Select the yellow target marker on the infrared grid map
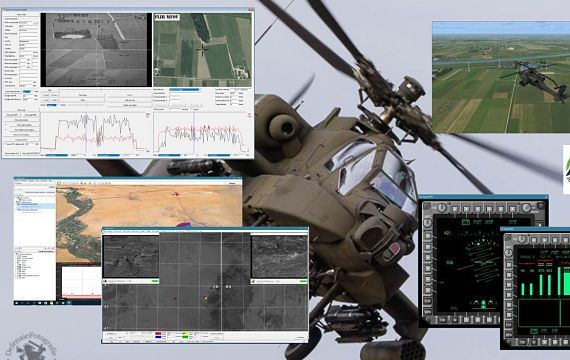The height and width of the screenshot is (360, 570). (206, 298)
